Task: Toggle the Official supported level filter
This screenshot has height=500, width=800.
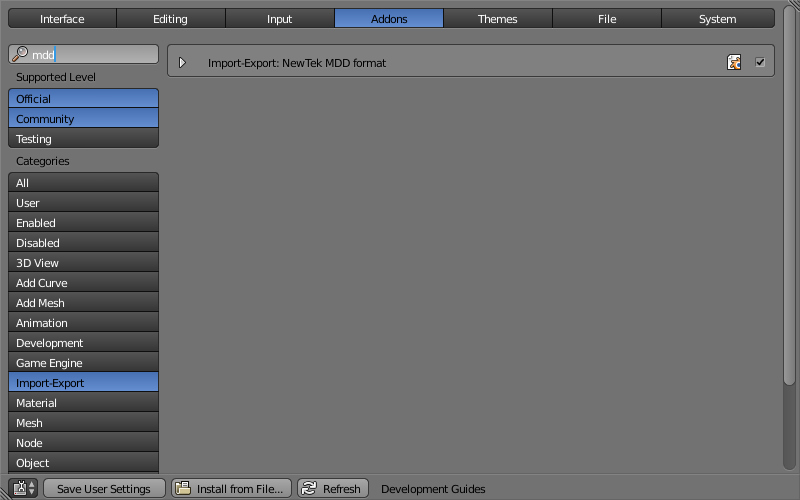Action: [83, 98]
